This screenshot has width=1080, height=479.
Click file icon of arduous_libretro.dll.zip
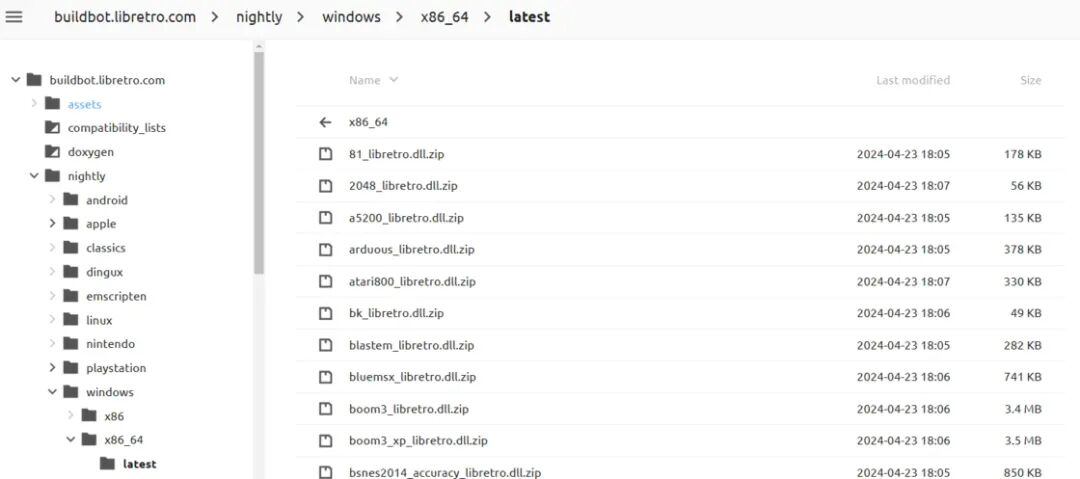pos(326,249)
